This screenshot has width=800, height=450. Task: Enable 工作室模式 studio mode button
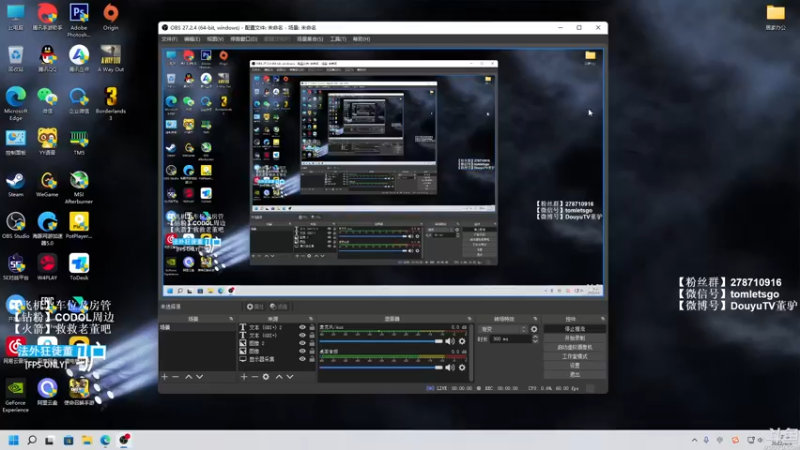[x=574, y=357]
